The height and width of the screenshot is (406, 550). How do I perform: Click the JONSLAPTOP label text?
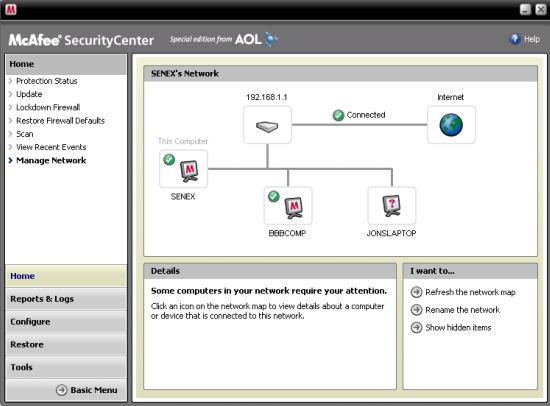(391, 233)
